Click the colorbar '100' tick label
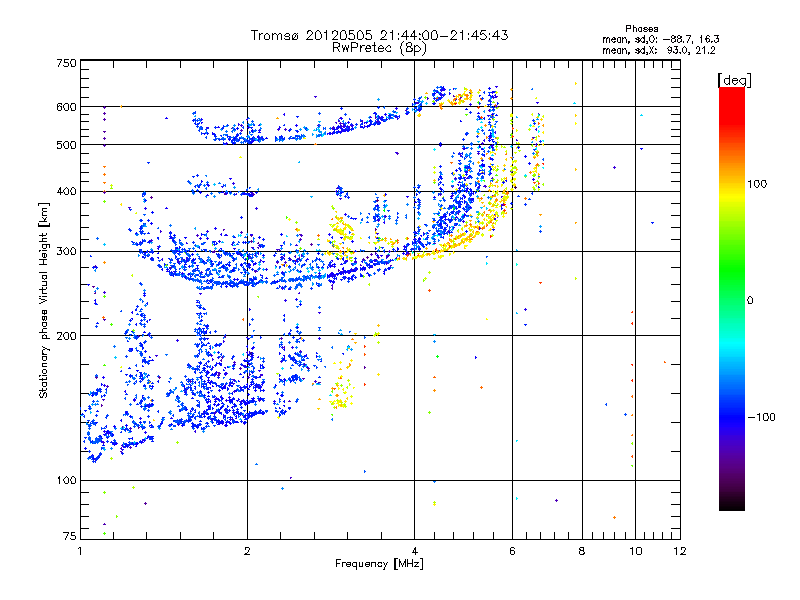This screenshot has height=600, width=800. pos(757,184)
